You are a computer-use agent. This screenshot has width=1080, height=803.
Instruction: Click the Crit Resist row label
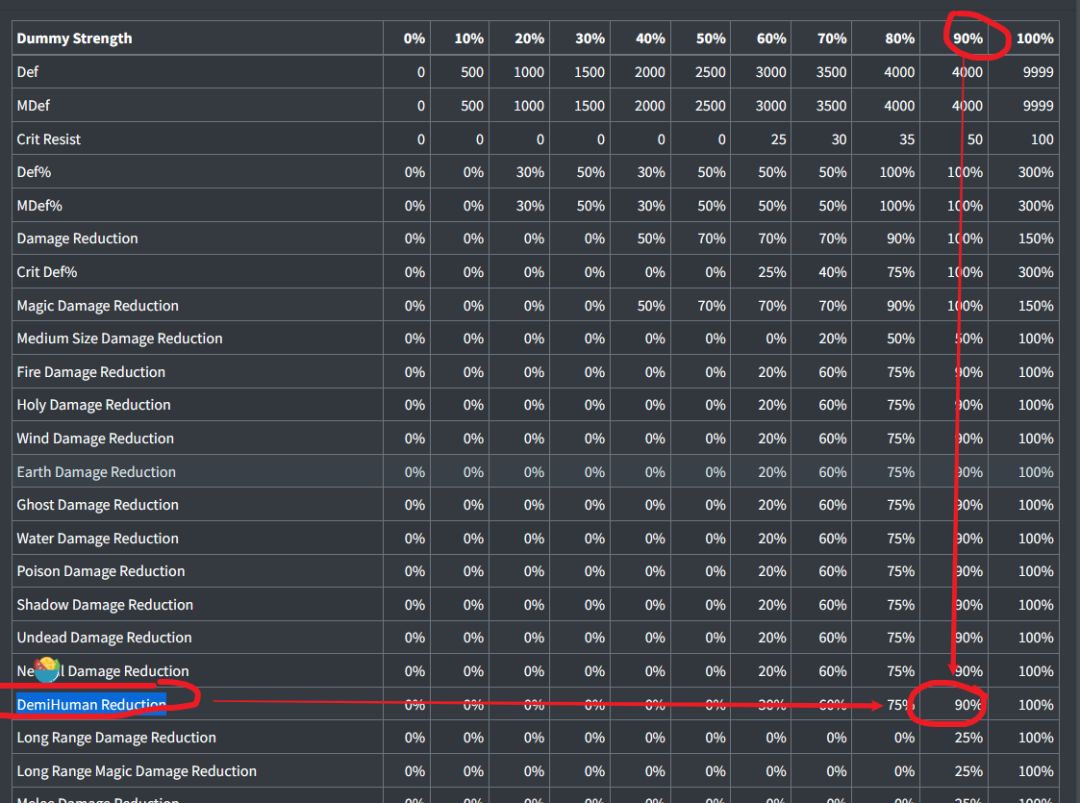[49, 139]
